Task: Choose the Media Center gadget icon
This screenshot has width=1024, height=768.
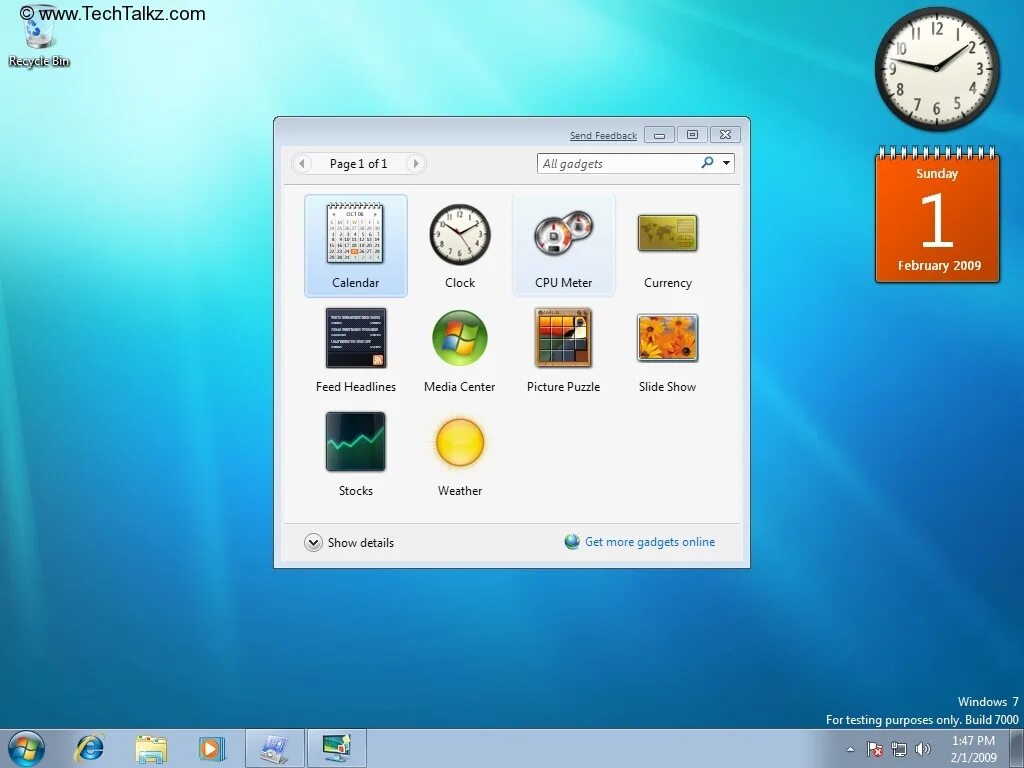Action: coord(460,338)
